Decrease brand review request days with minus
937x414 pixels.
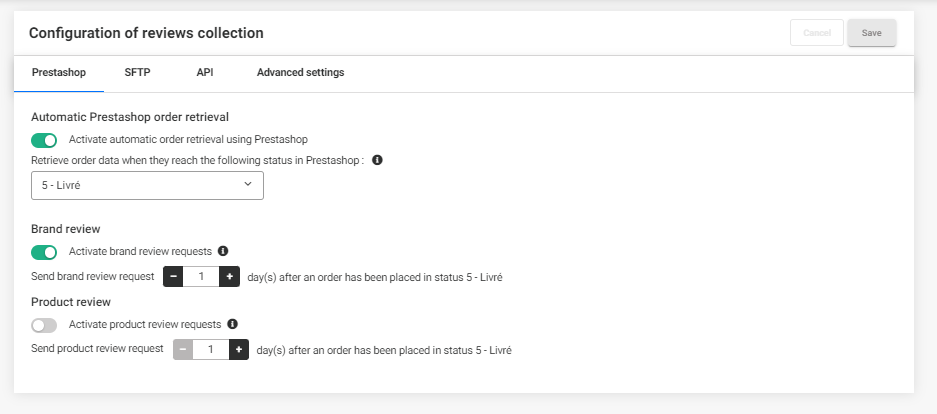(173, 277)
